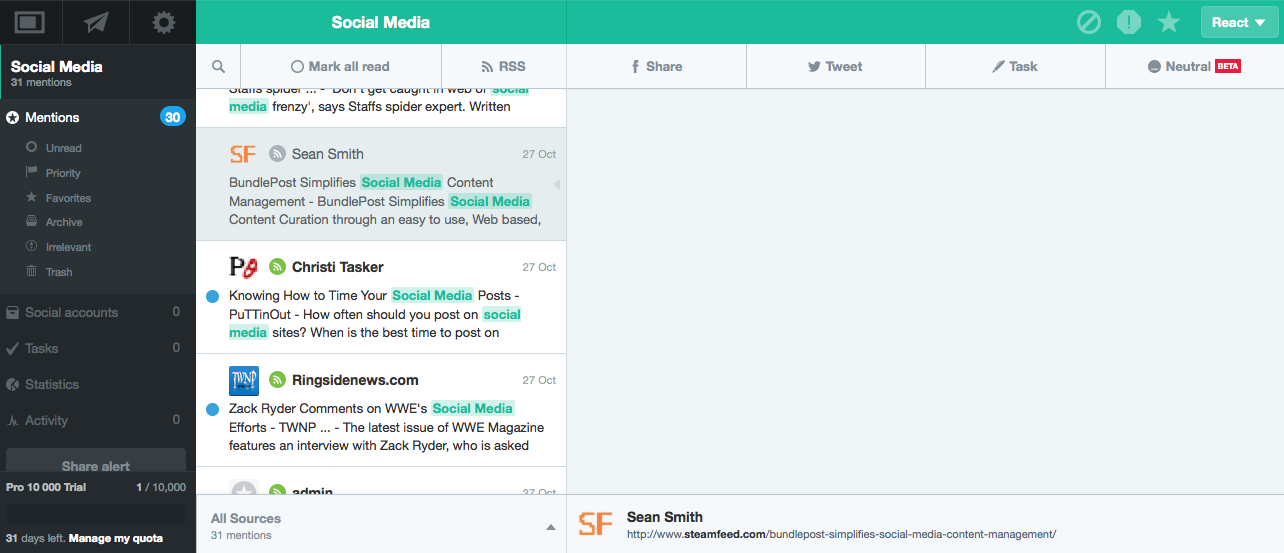Open settings gear icon
Image resolution: width=1284 pixels, height=553 pixels.
coord(163,22)
